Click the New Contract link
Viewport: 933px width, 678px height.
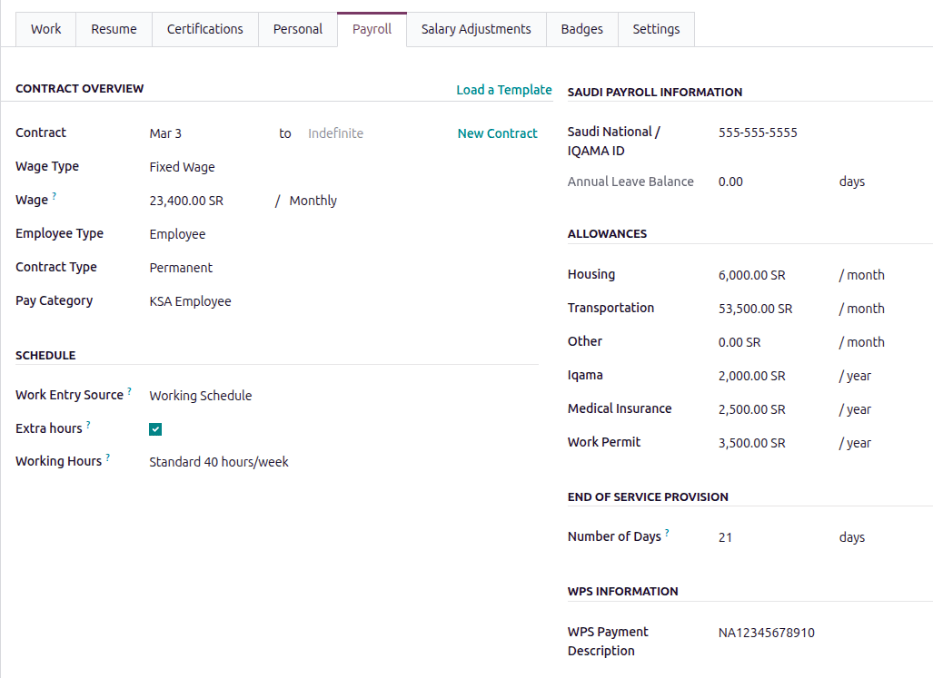click(497, 133)
